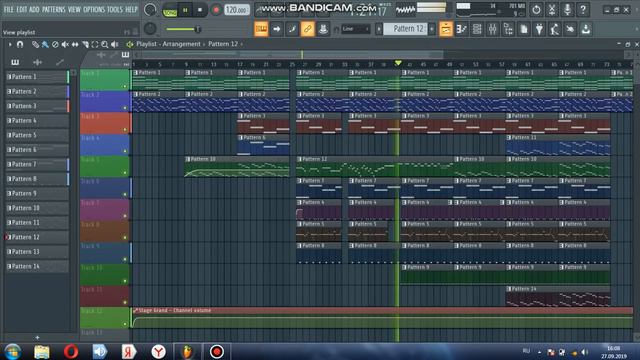Image resolution: width=640 pixels, height=360 pixels.
Task: Toggle typing keyboard to piano icon
Action: tap(261, 29)
